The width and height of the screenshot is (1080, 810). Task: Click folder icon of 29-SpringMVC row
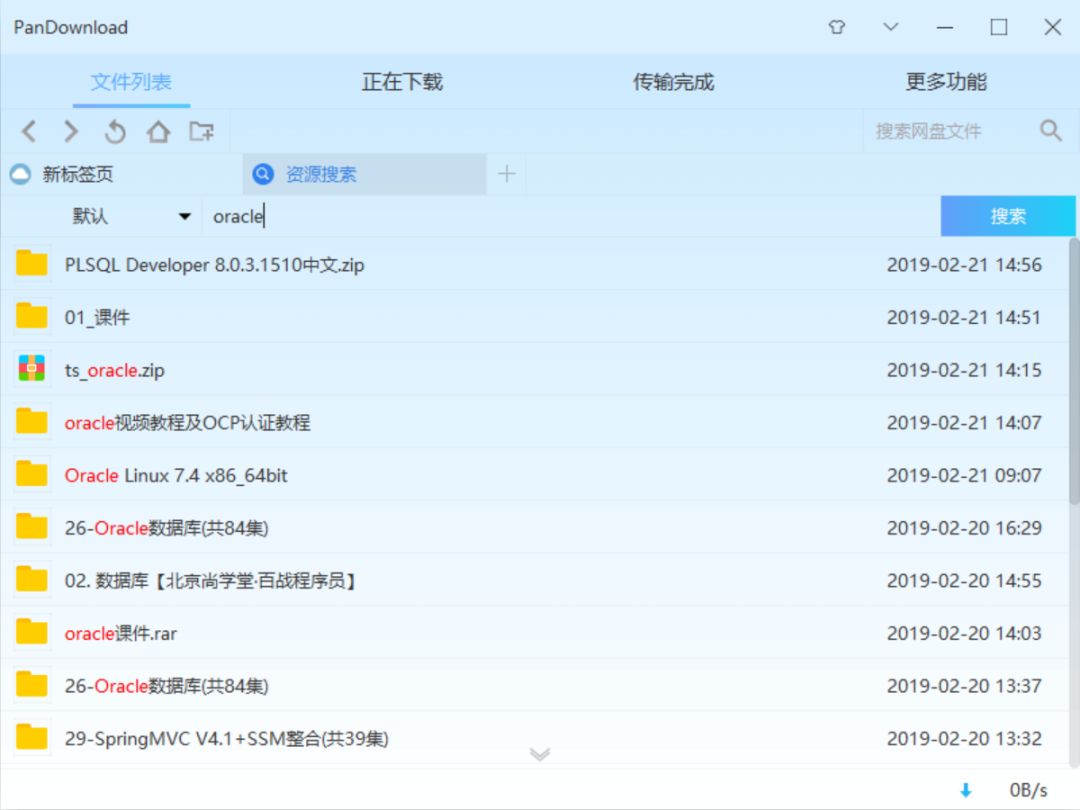32,737
